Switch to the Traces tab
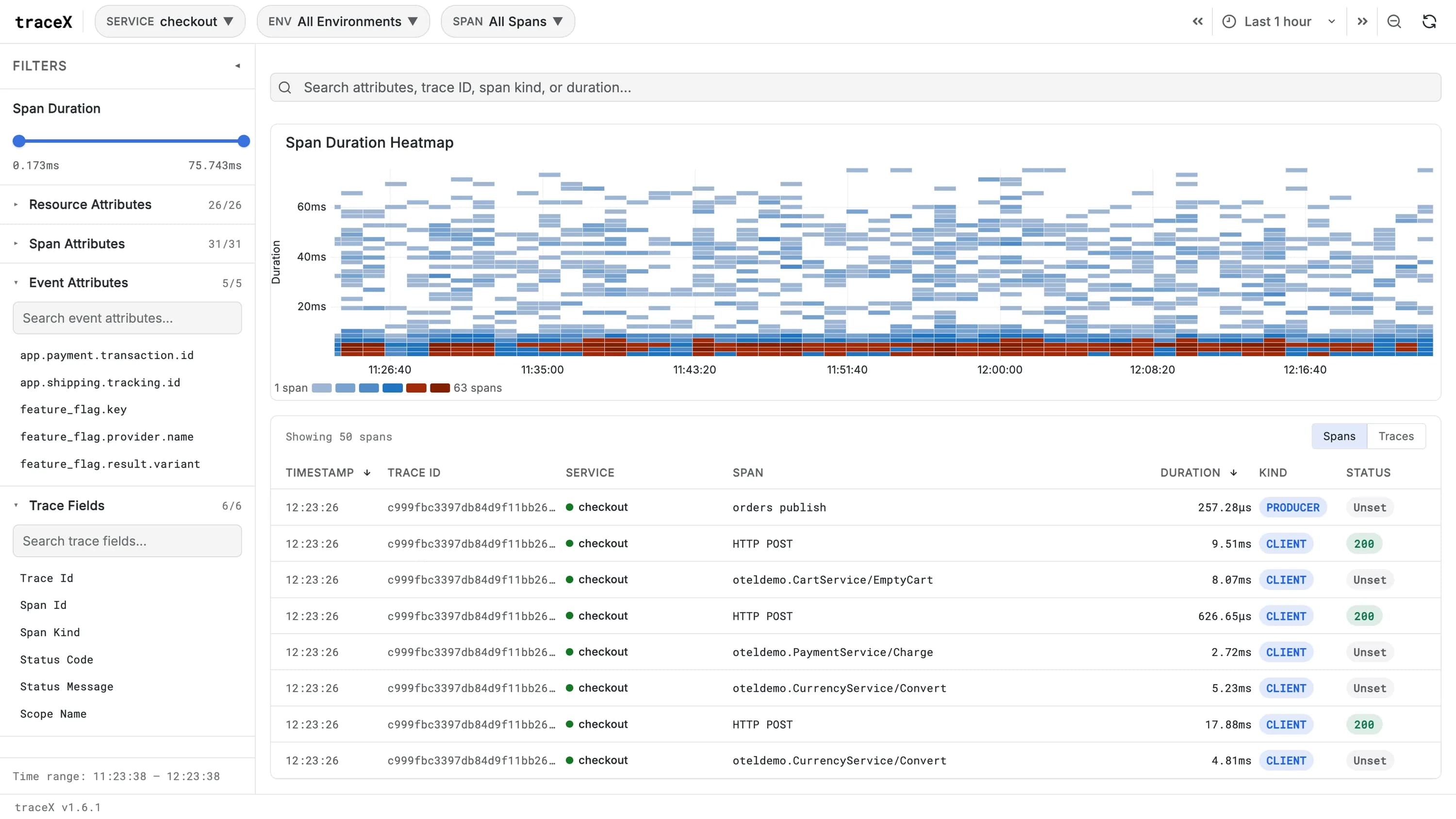Screen dimensions: 1456x819 click(1395, 436)
